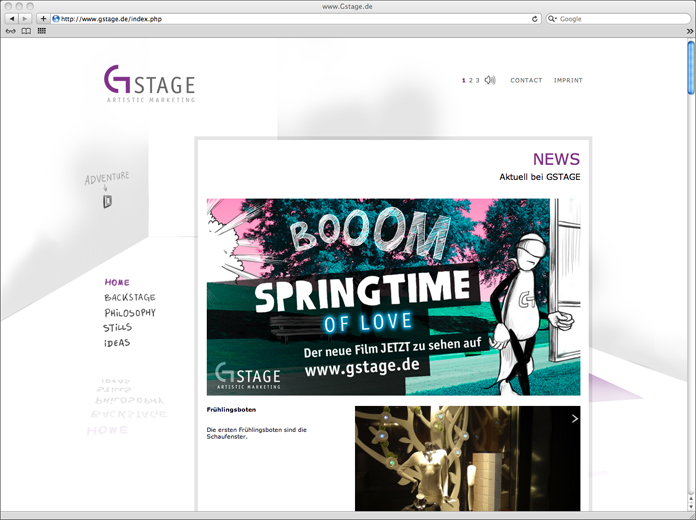
Task: Switch to background style 2
Action: pos(471,80)
